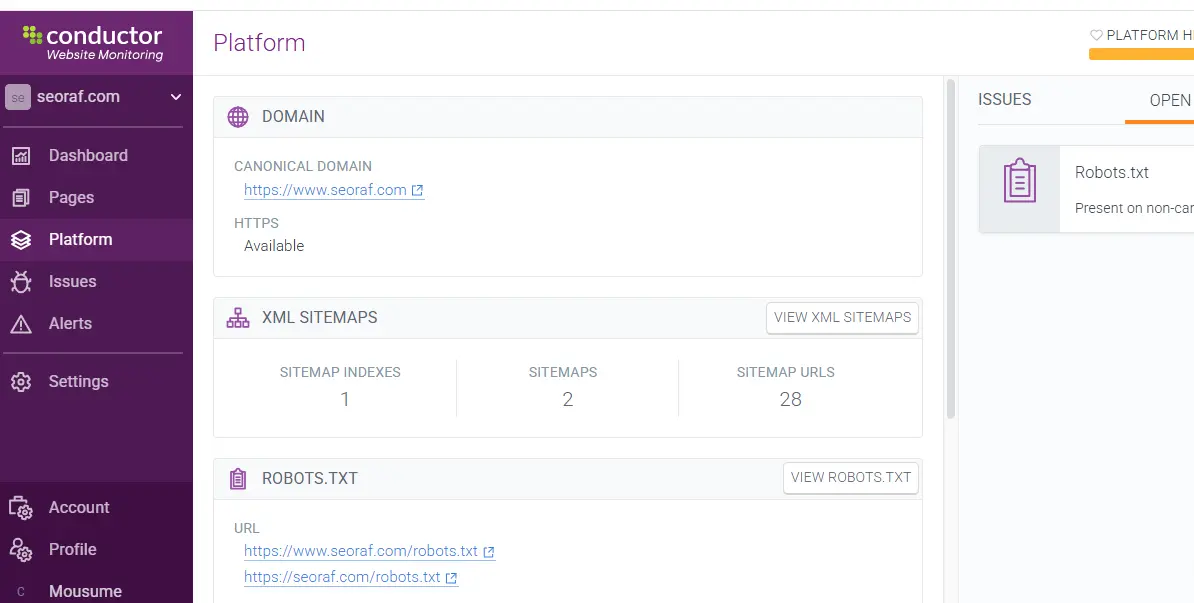Viewport: 1194px width, 603px height.
Task: Click the Platform page heading
Action: coord(259,43)
